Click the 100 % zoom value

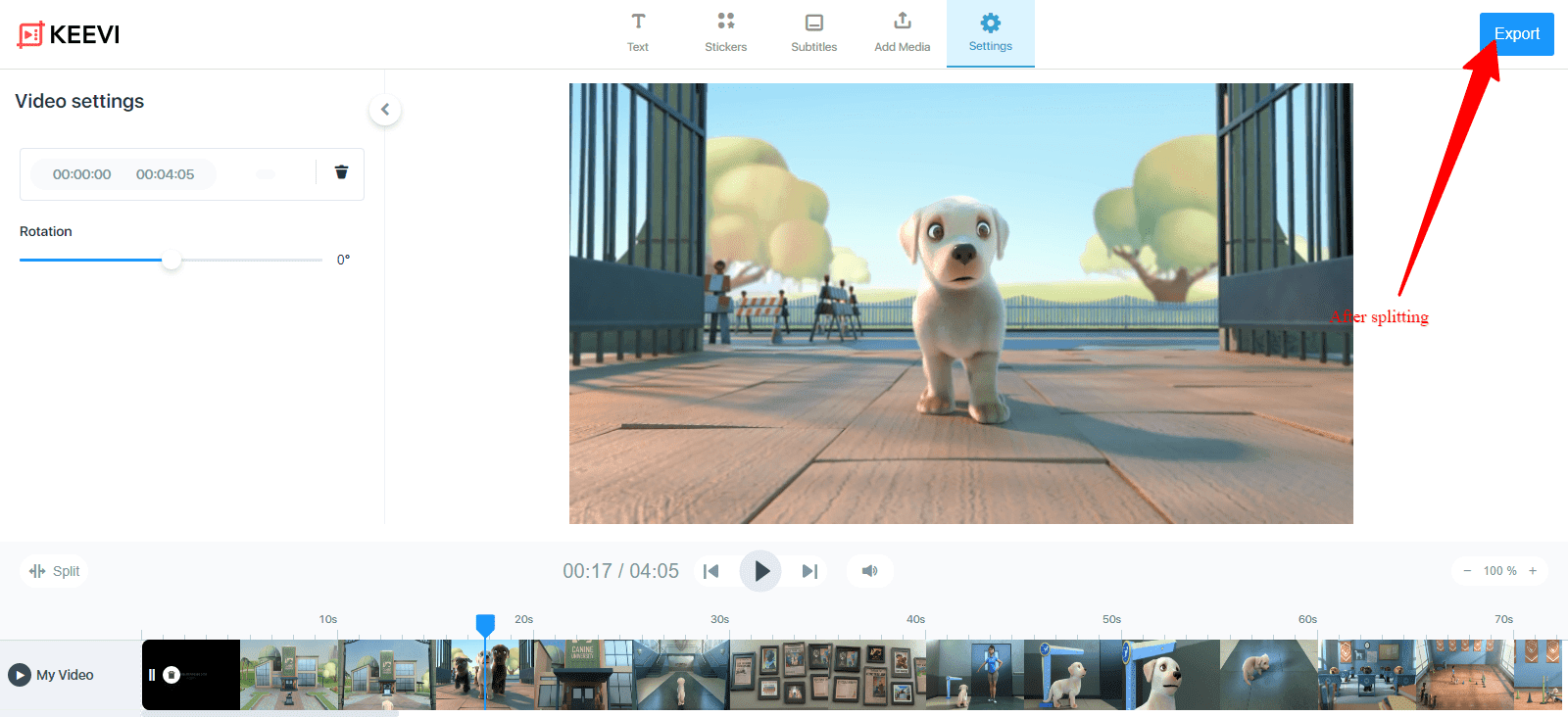[1500, 571]
